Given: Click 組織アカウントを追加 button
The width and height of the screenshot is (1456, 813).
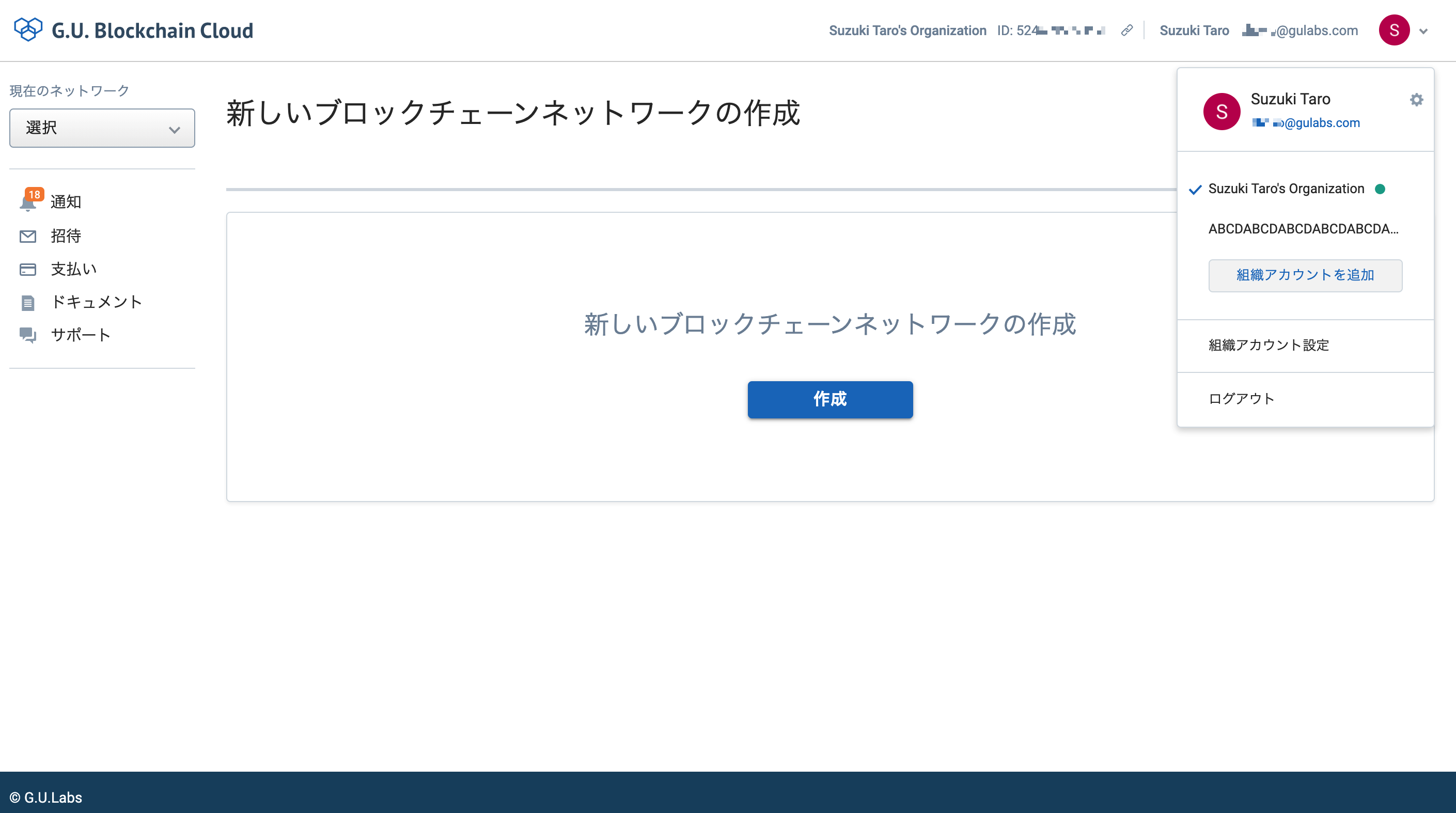Looking at the screenshot, I should point(1305,276).
